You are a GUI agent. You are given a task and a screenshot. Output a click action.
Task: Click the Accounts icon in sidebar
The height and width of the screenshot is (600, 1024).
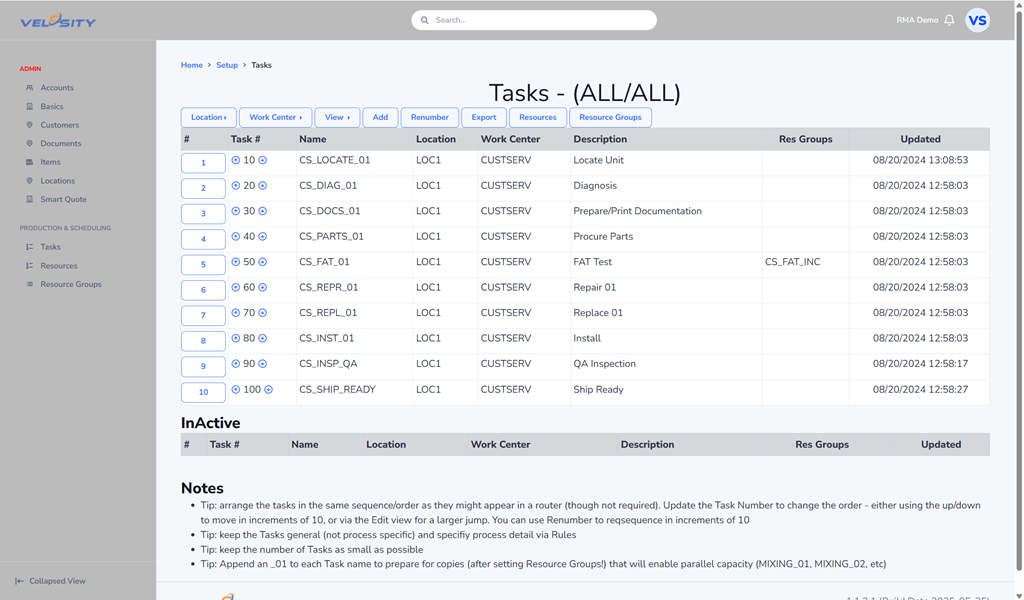[29, 88]
